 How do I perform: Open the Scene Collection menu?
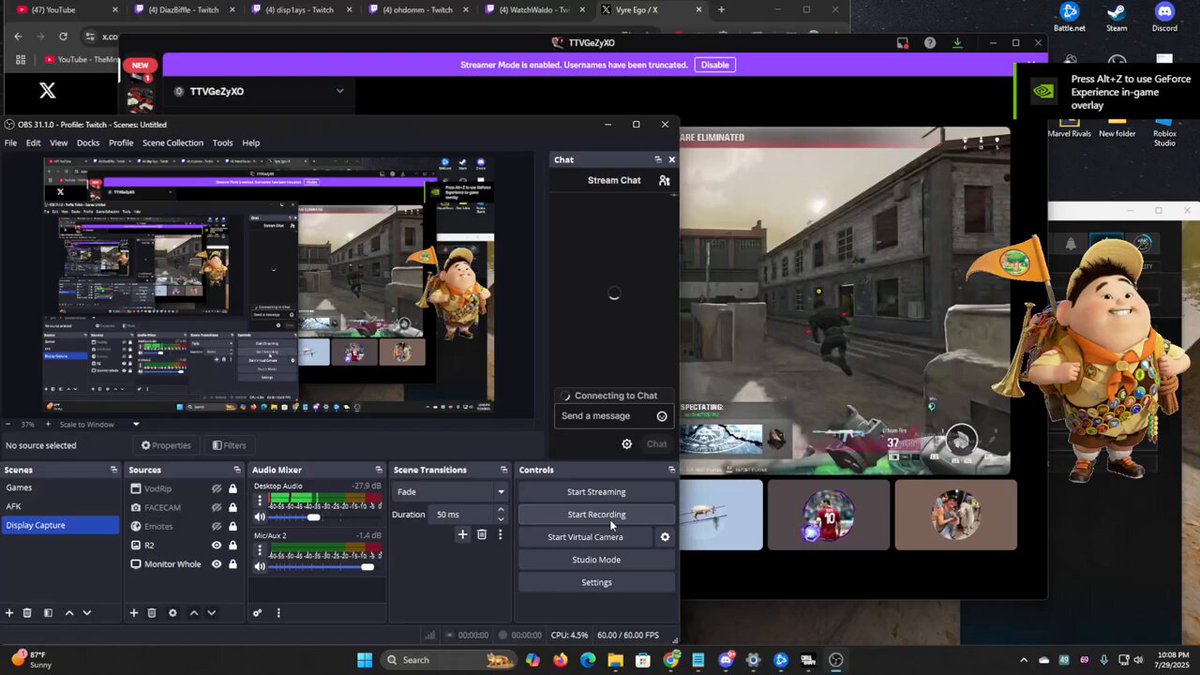click(172, 143)
